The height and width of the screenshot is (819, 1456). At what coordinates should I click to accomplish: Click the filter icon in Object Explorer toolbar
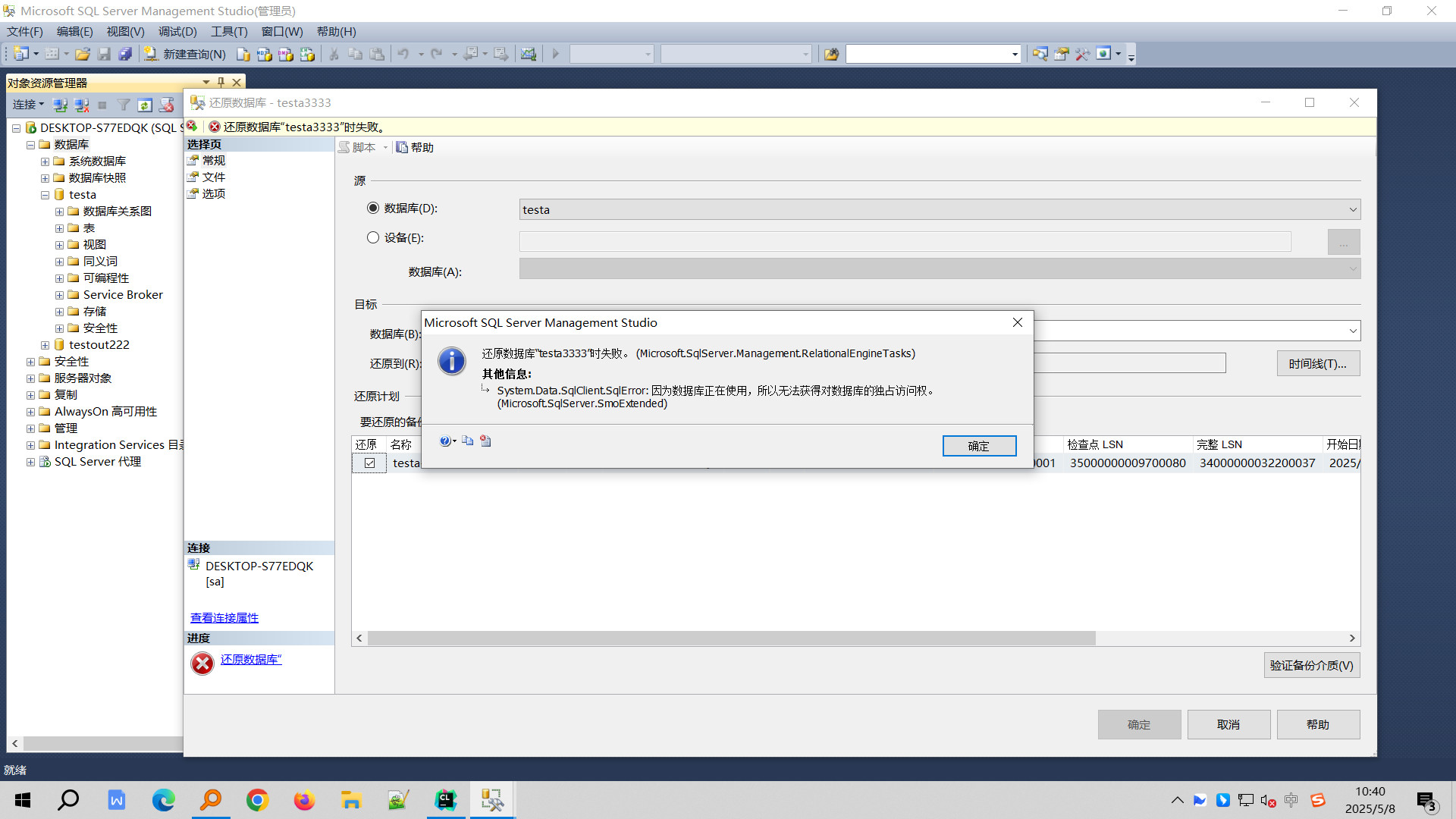tap(124, 105)
